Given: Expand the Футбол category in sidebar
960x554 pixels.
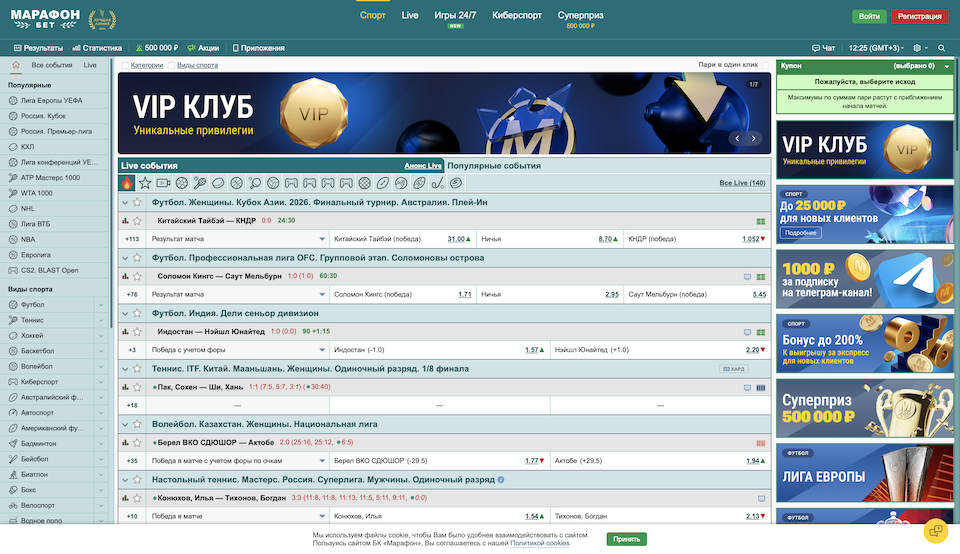Looking at the screenshot, I should click(x=101, y=304).
